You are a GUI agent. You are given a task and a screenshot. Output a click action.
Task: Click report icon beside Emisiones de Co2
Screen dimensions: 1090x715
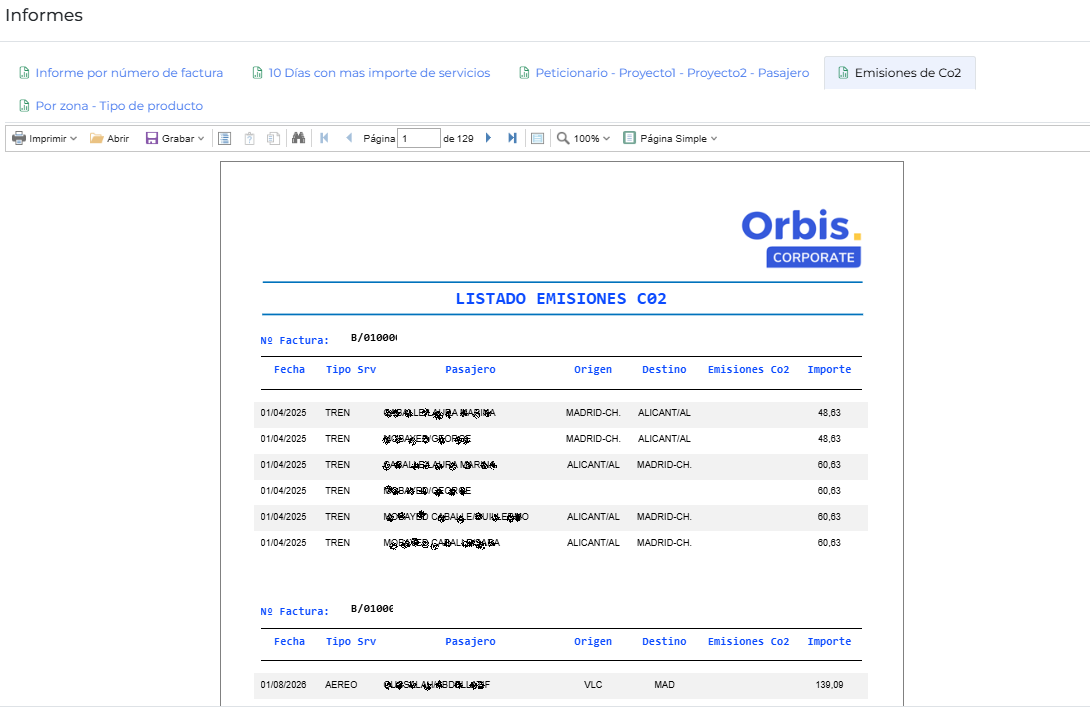click(x=843, y=73)
